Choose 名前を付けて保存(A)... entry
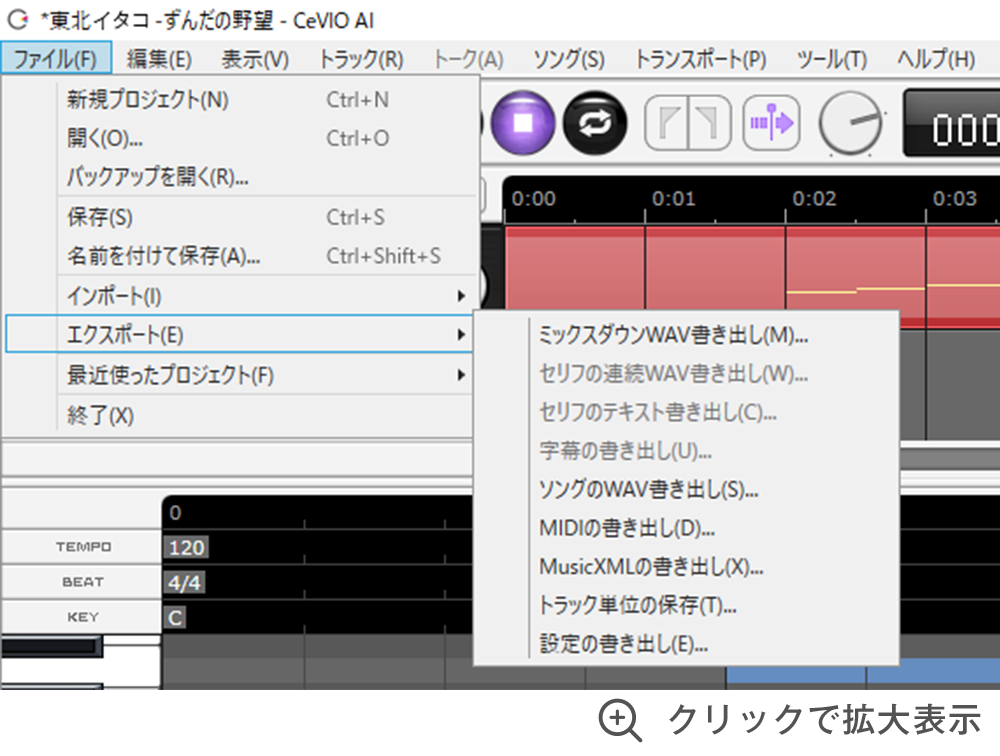 coord(239,256)
